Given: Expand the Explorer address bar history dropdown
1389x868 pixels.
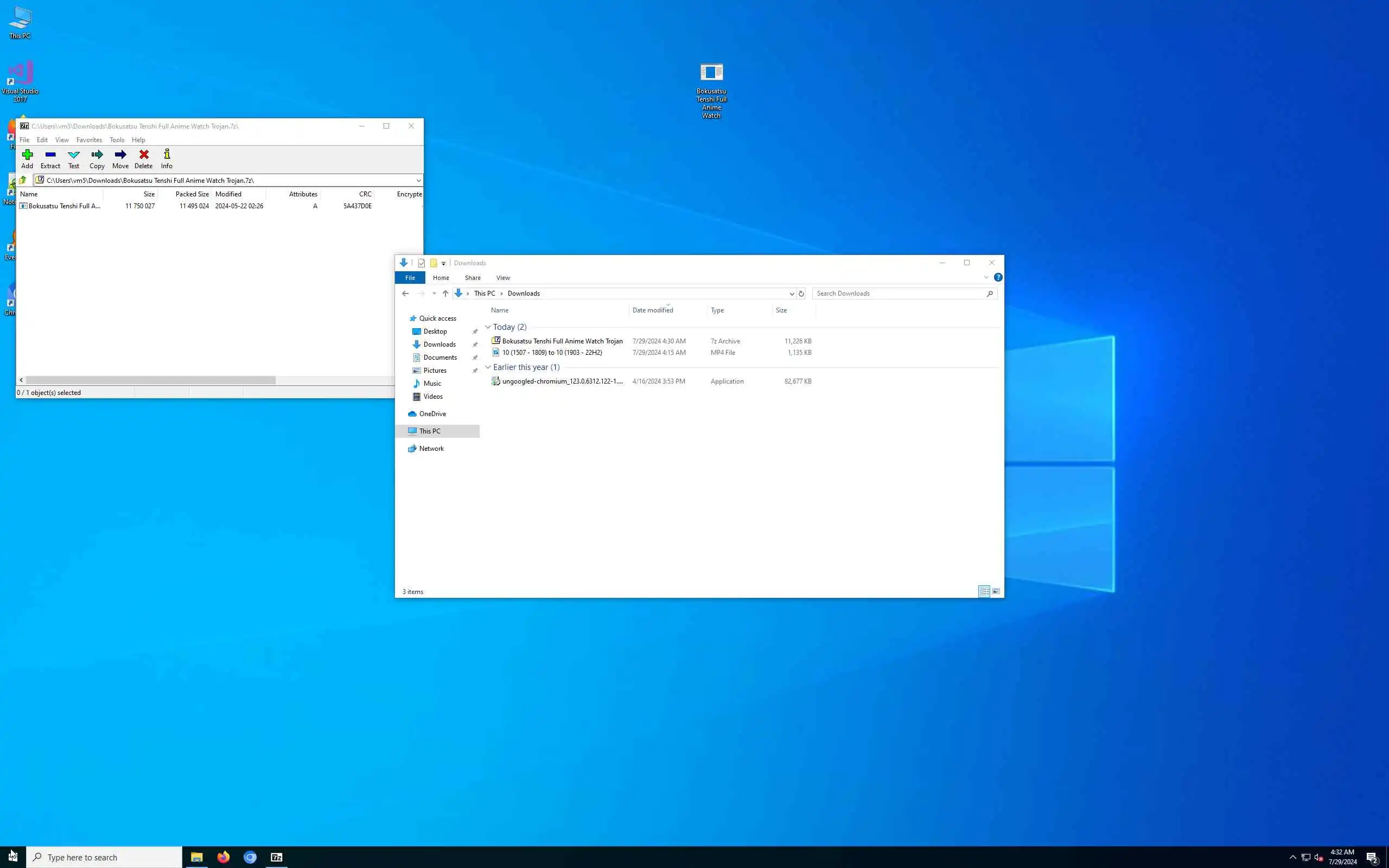Looking at the screenshot, I should 792,293.
